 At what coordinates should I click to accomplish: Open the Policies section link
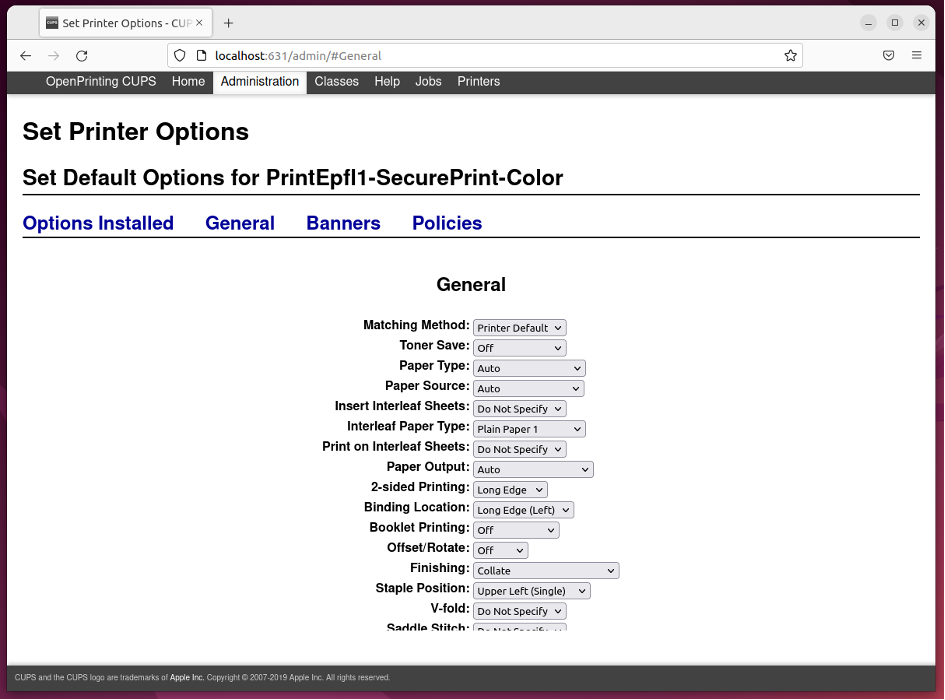point(447,224)
